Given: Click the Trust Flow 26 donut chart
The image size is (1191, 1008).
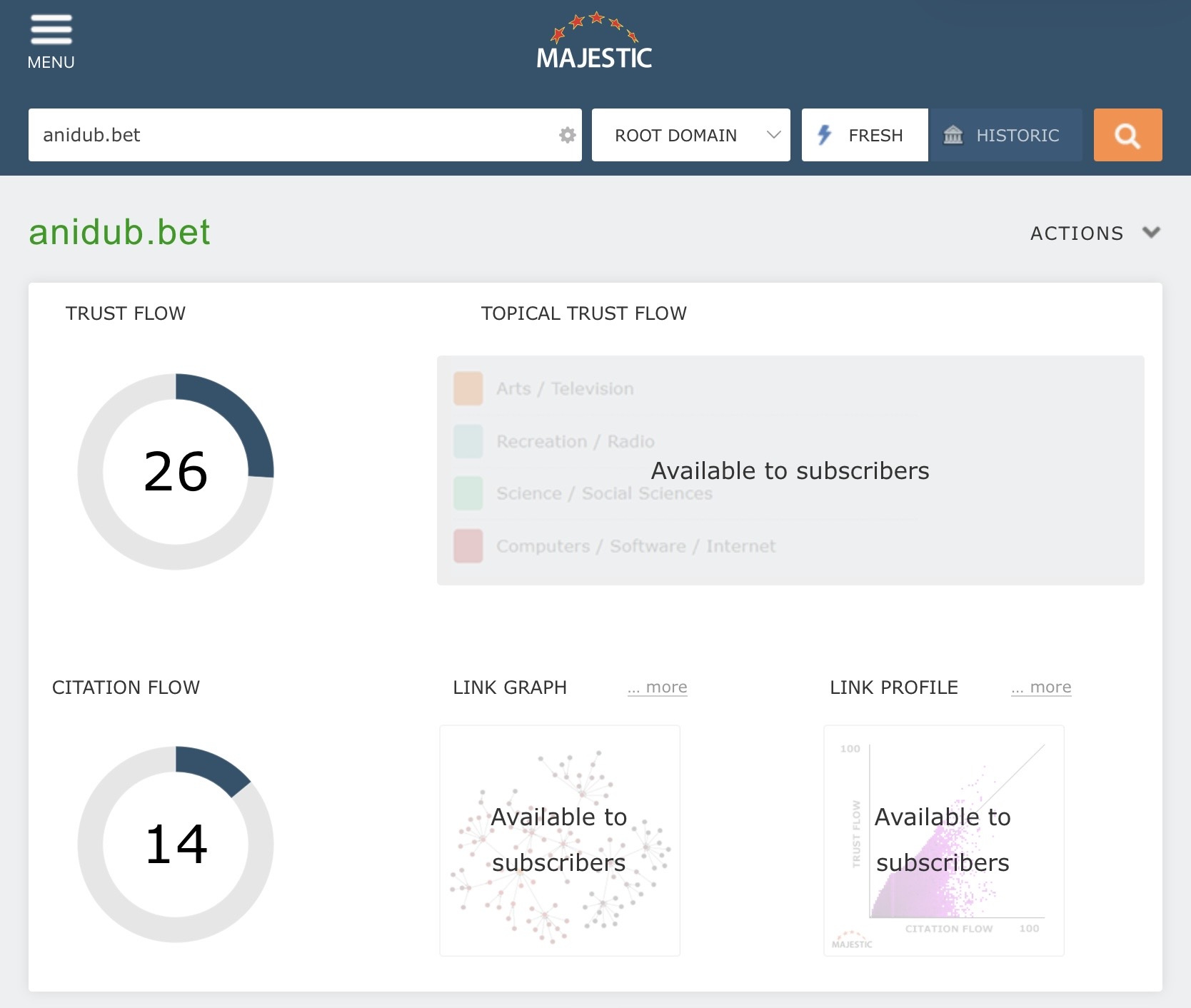Looking at the screenshot, I should 176,472.
